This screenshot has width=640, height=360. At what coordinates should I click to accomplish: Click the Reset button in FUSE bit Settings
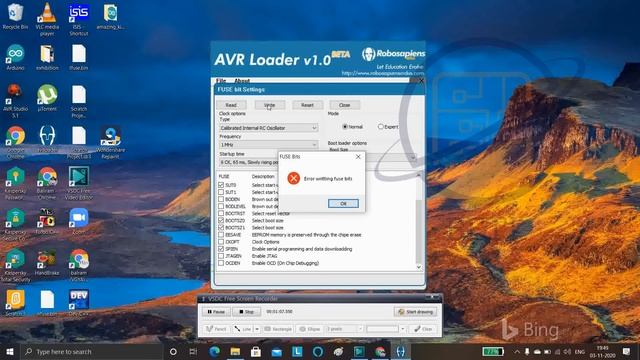(x=307, y=105)
